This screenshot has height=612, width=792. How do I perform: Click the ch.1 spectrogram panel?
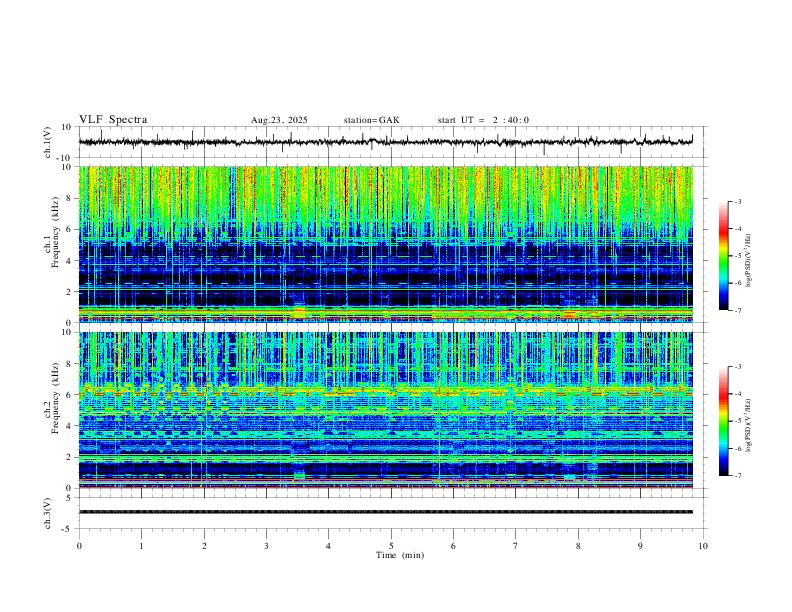(385, 244)
